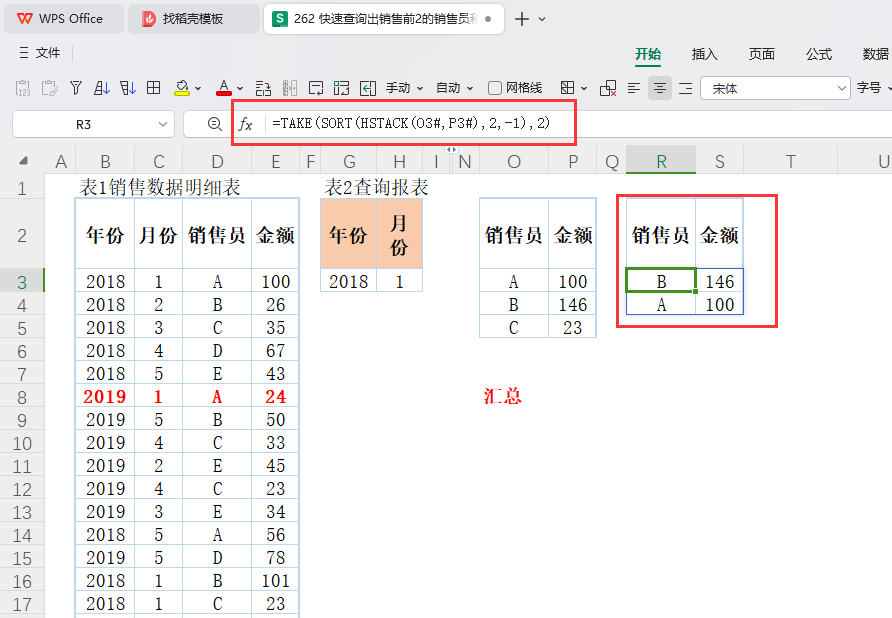892x618 pixels.
Task: Click the table style grid icon near 网格线
Action: 567,88
